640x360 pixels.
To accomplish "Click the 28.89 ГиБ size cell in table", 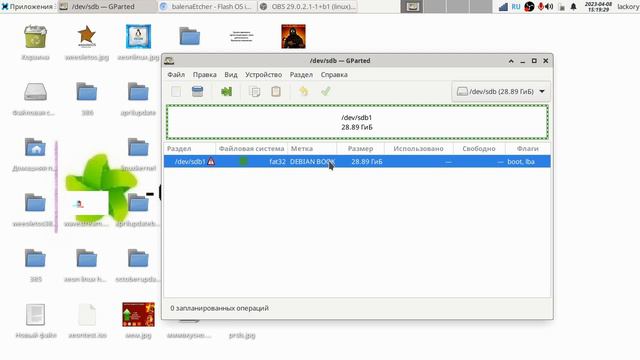I will (367, 162).
